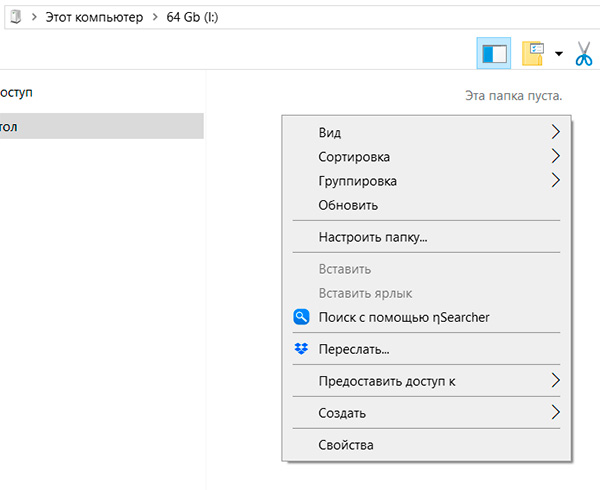
Task: Click the folder options icon in the toolbar
Action: click(534, 54)
